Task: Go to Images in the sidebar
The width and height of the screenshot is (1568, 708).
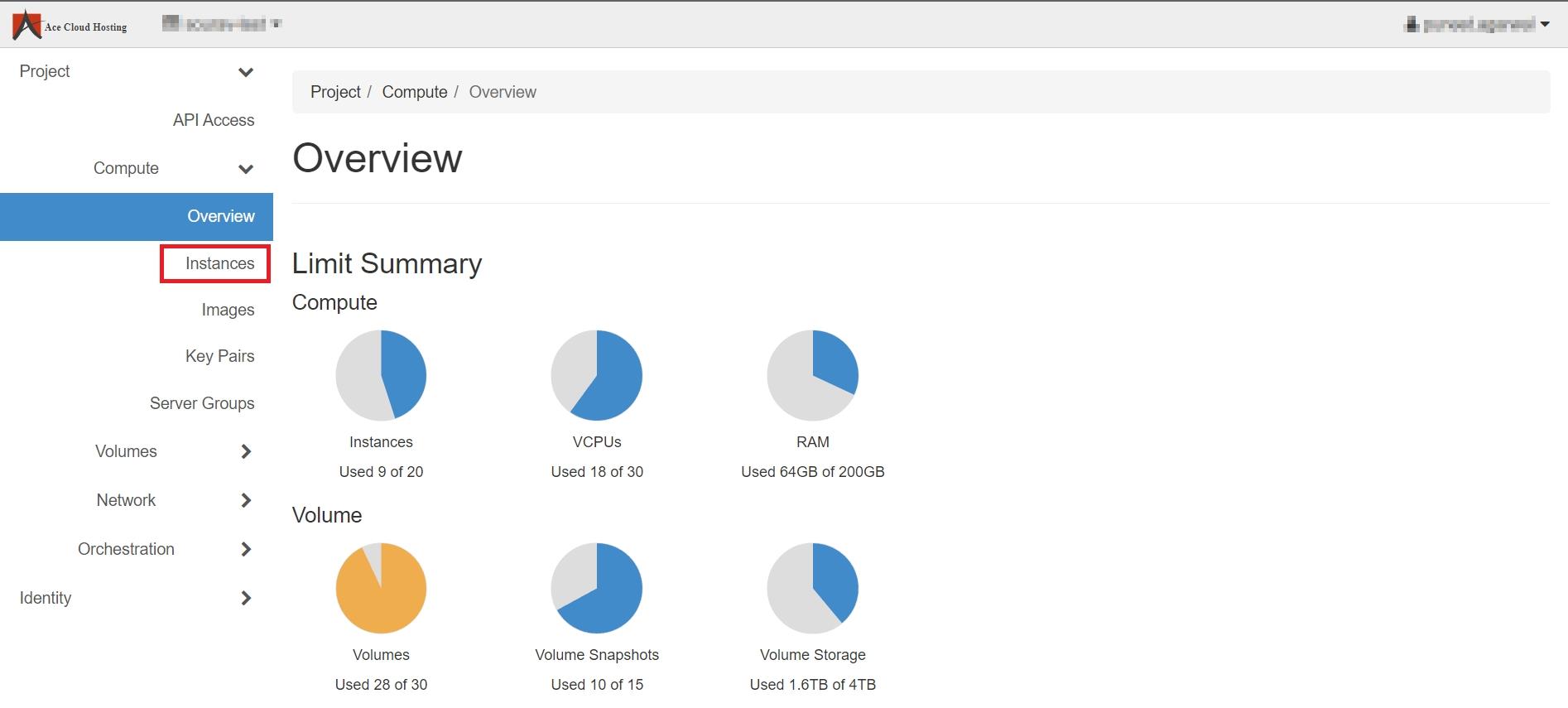Action: pyautogui.click(x=228, y=310)
